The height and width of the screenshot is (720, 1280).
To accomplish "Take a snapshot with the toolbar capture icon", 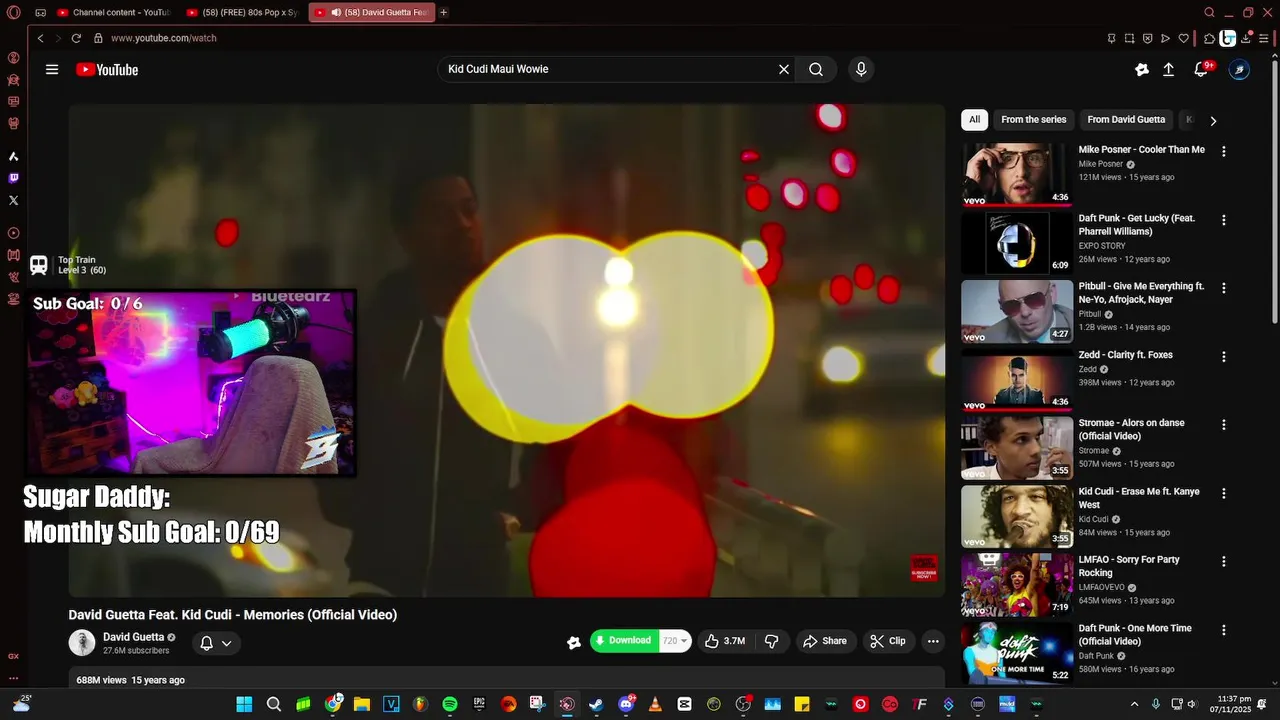I will point(1129,38).
